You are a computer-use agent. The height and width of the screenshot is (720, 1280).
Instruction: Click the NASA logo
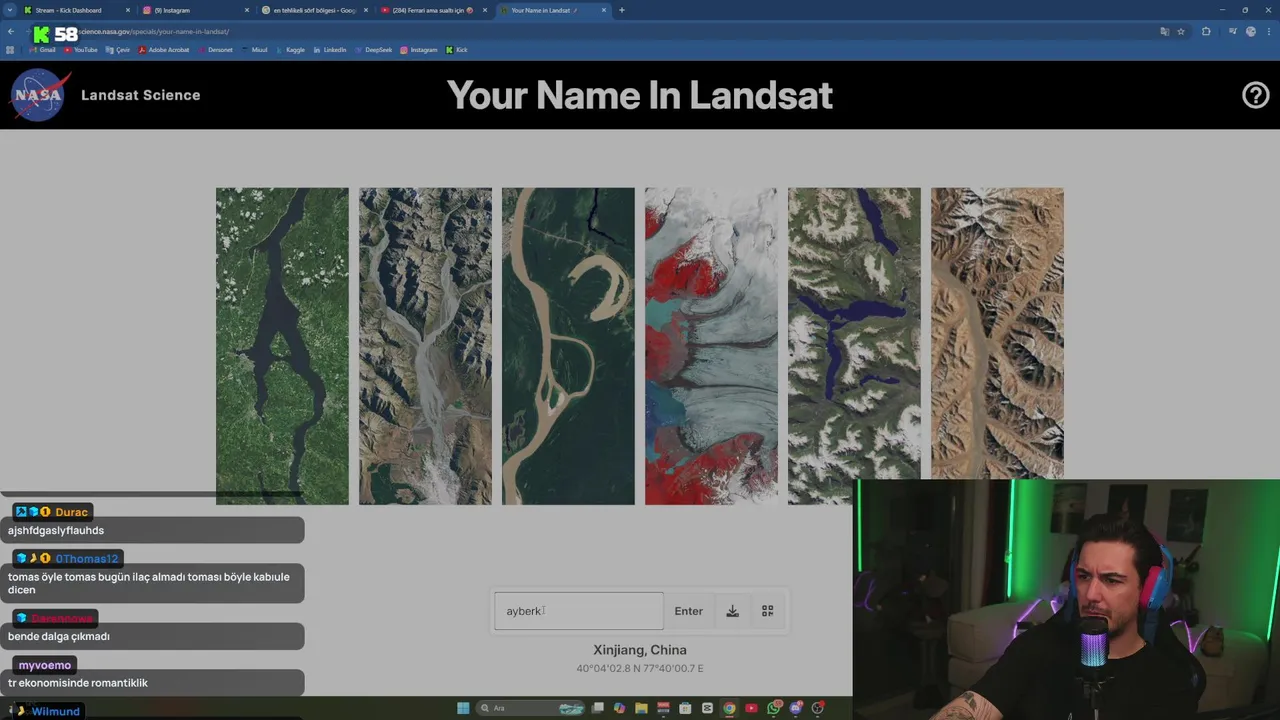(38, 95)
